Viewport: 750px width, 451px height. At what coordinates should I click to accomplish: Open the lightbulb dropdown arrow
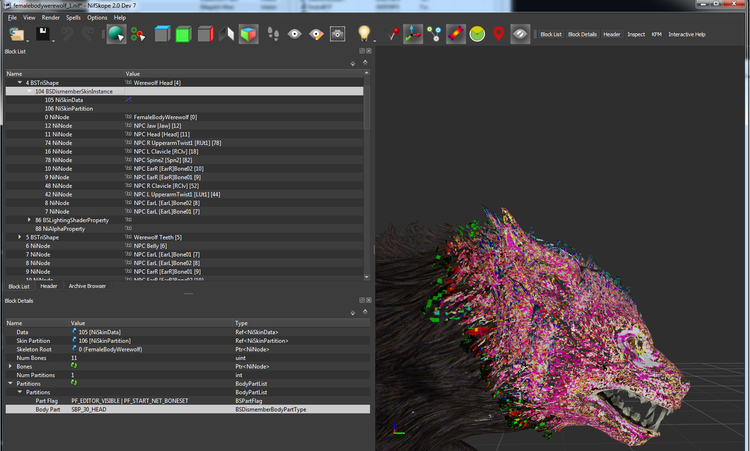point(375,41)
